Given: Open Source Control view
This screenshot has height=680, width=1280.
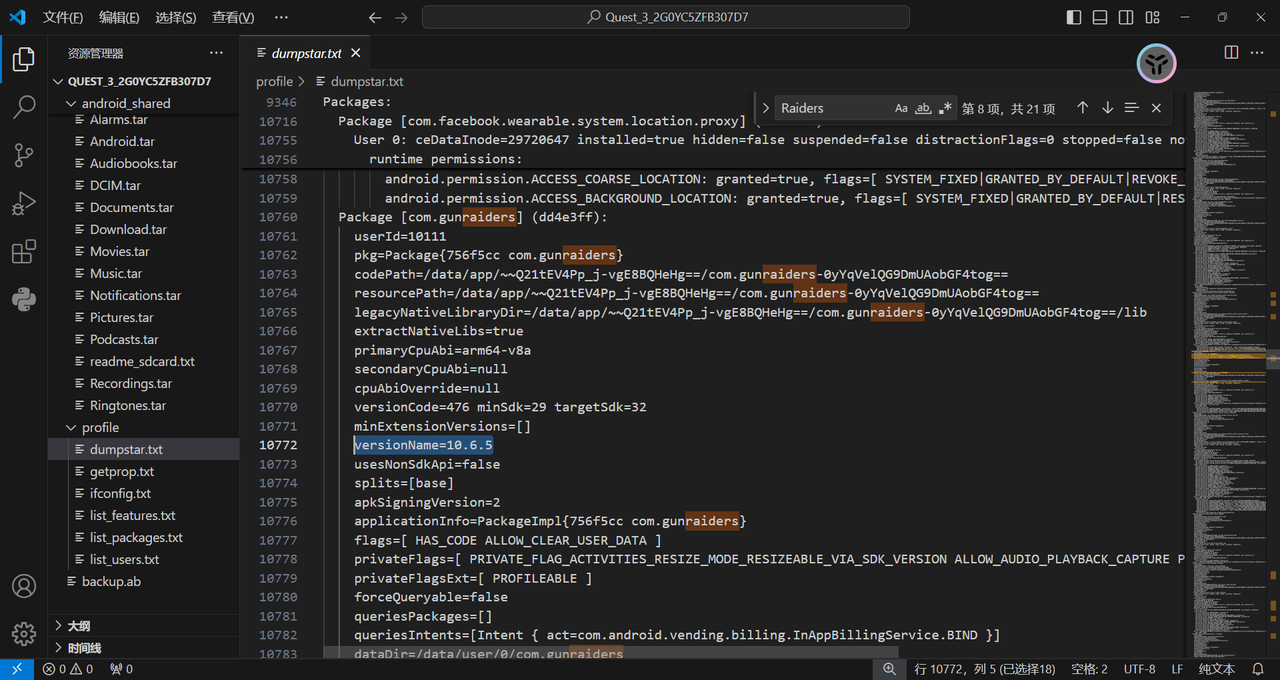Looking at the screenshot, I should 23,155.
